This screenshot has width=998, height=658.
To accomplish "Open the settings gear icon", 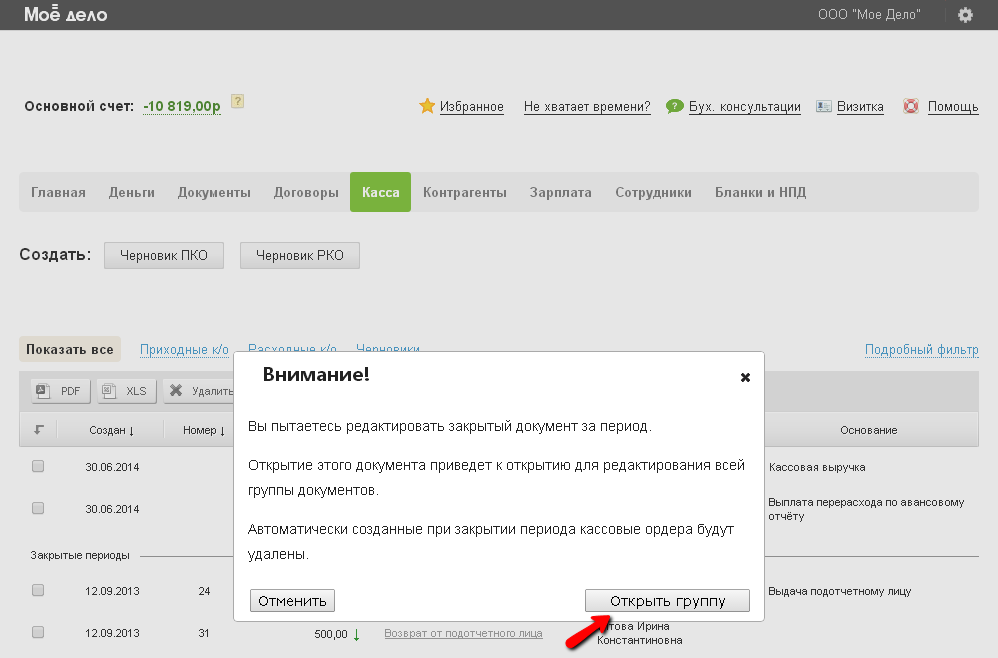I will [965, 15].
